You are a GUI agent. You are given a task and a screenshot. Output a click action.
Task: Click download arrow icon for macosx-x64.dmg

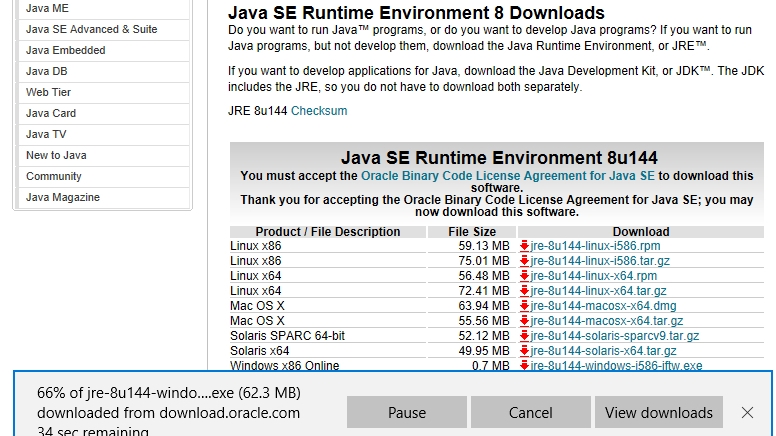coord(524,306)
